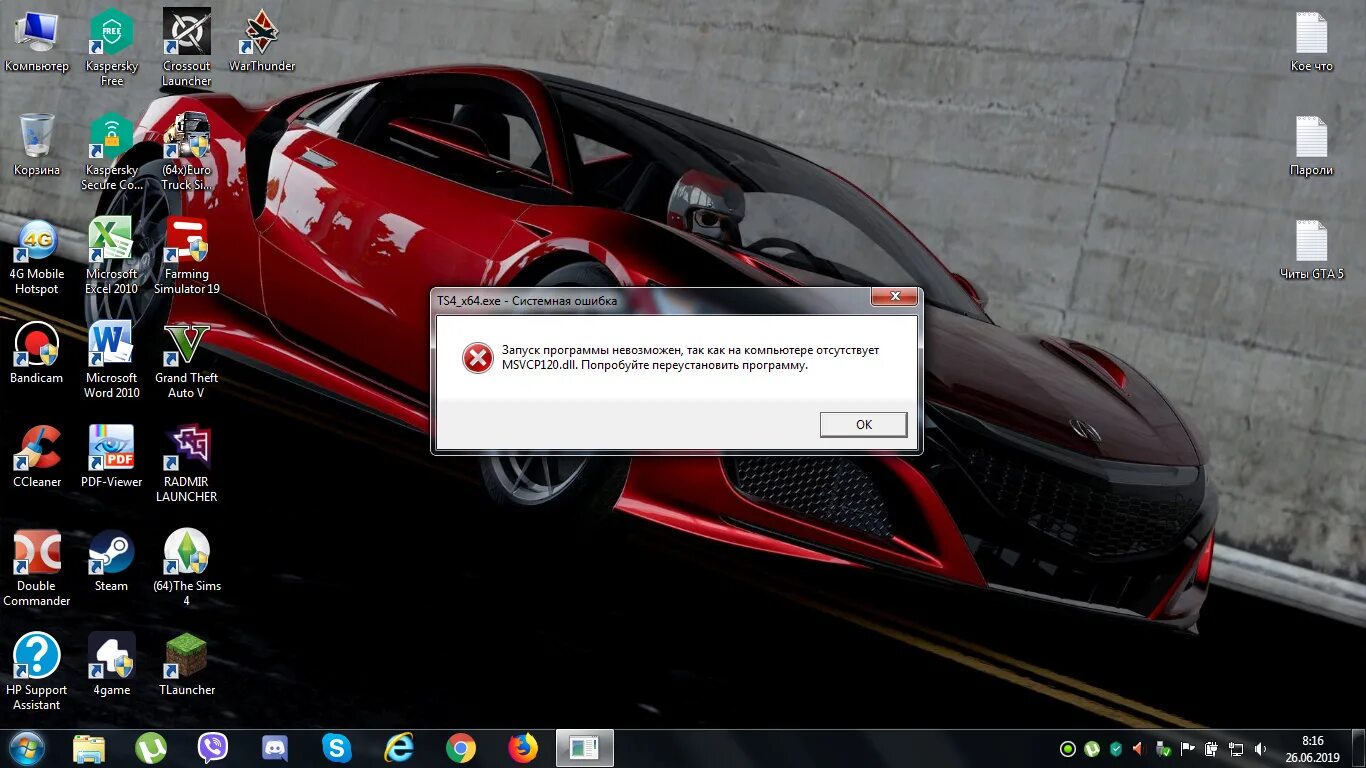Launch Firefox from the taskbar

(523, 748)
